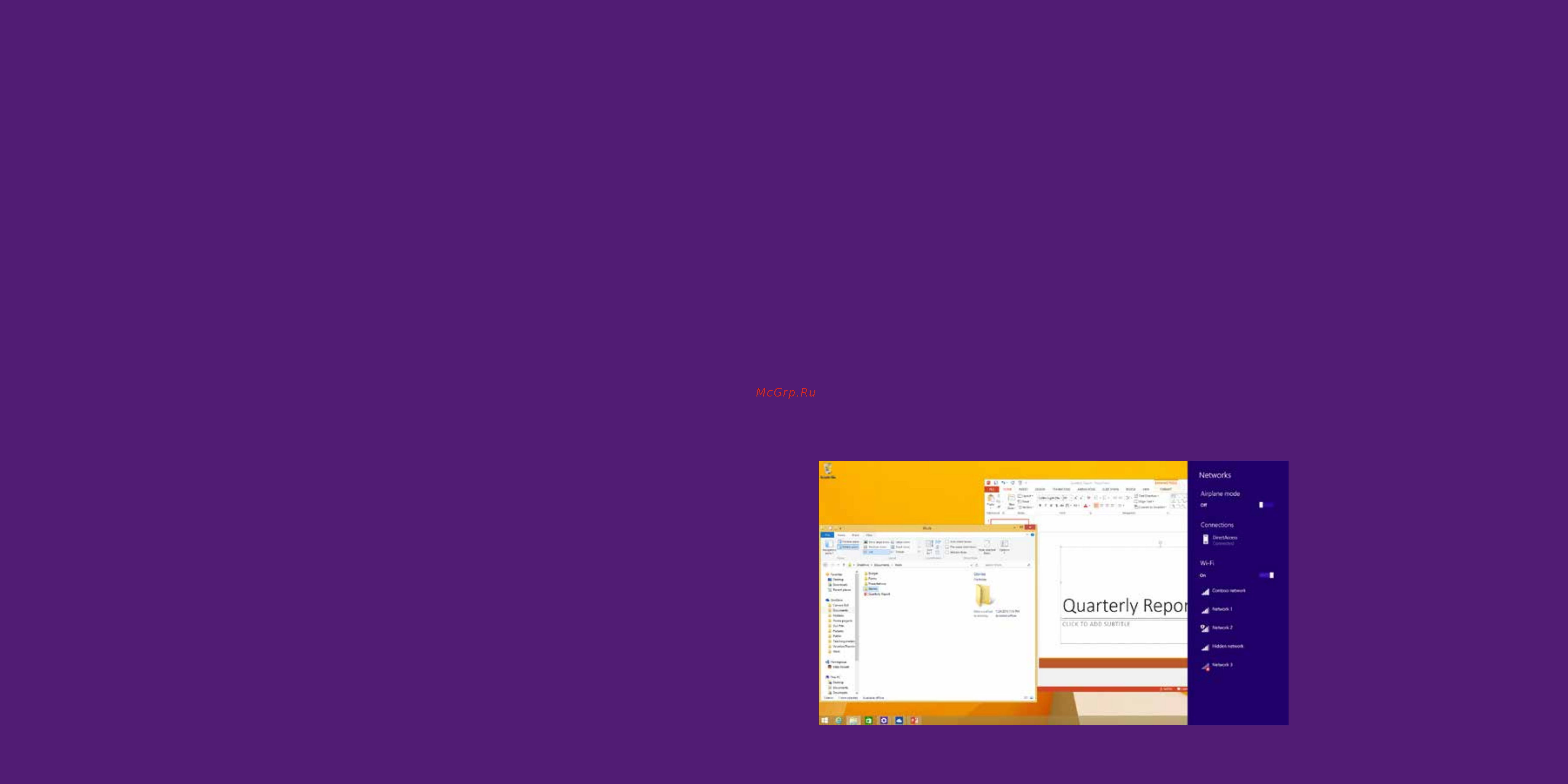This screenshot has height=784, width=1568.
Task: Select This PC in the navigation pane
Action: click(x=833, y=677)
